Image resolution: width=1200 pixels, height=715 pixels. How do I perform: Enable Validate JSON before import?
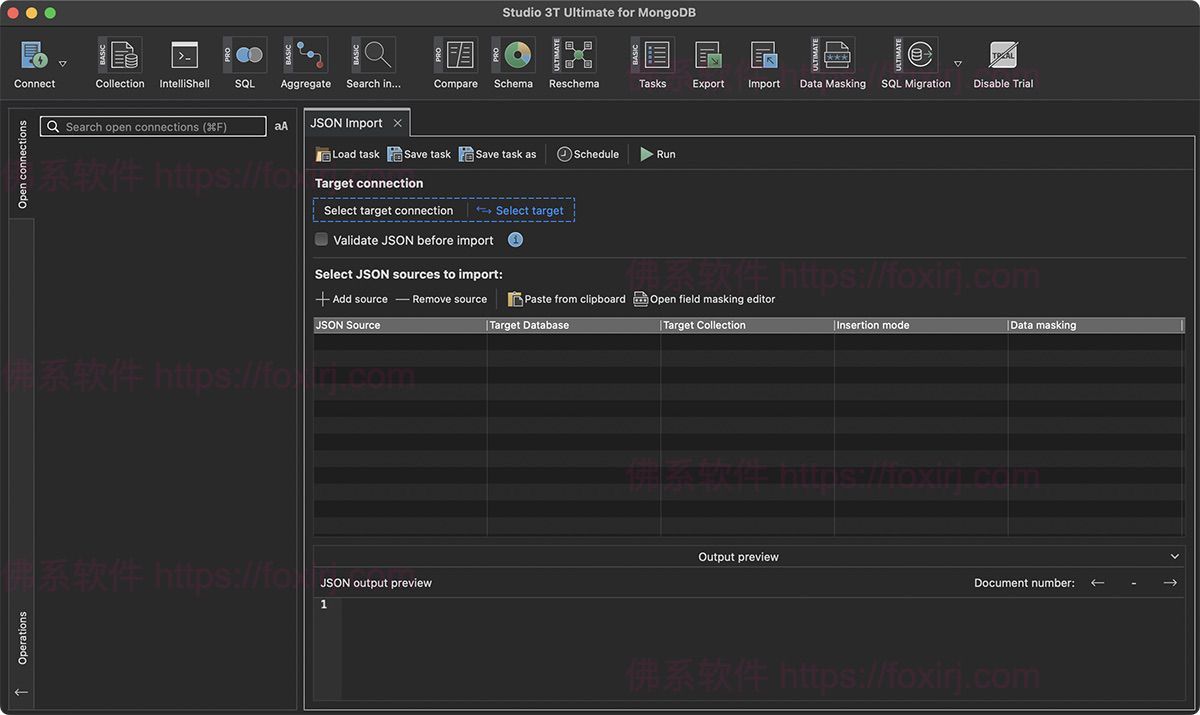click(x=321, y=240)
